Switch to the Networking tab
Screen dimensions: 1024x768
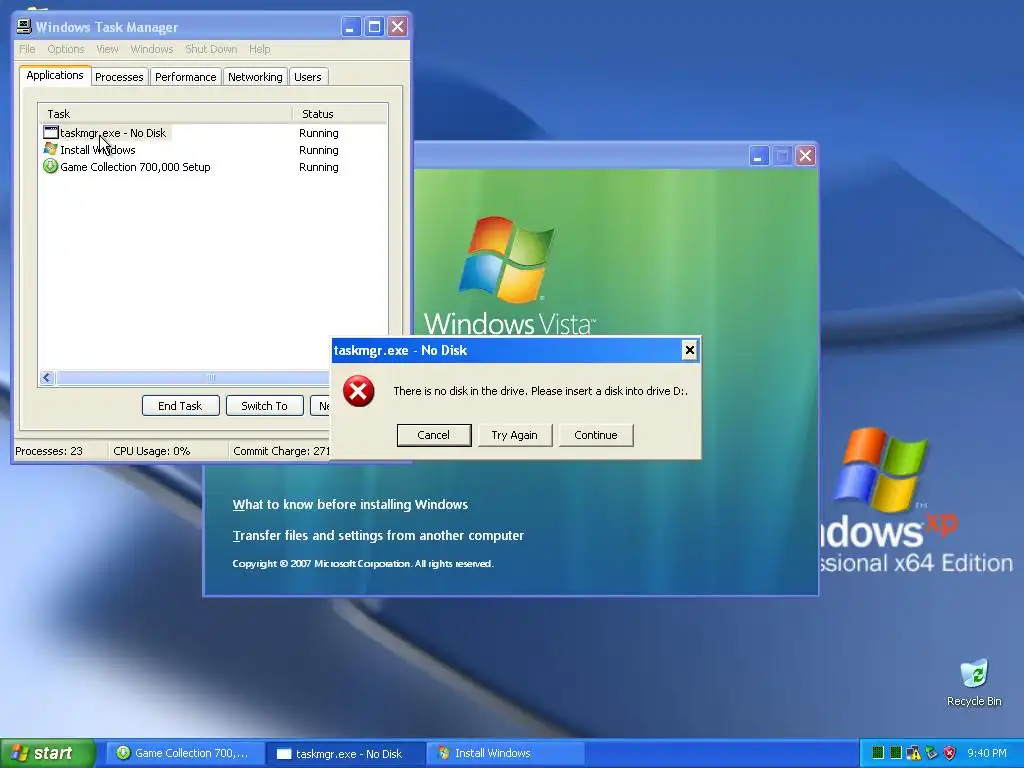(255, 77)
